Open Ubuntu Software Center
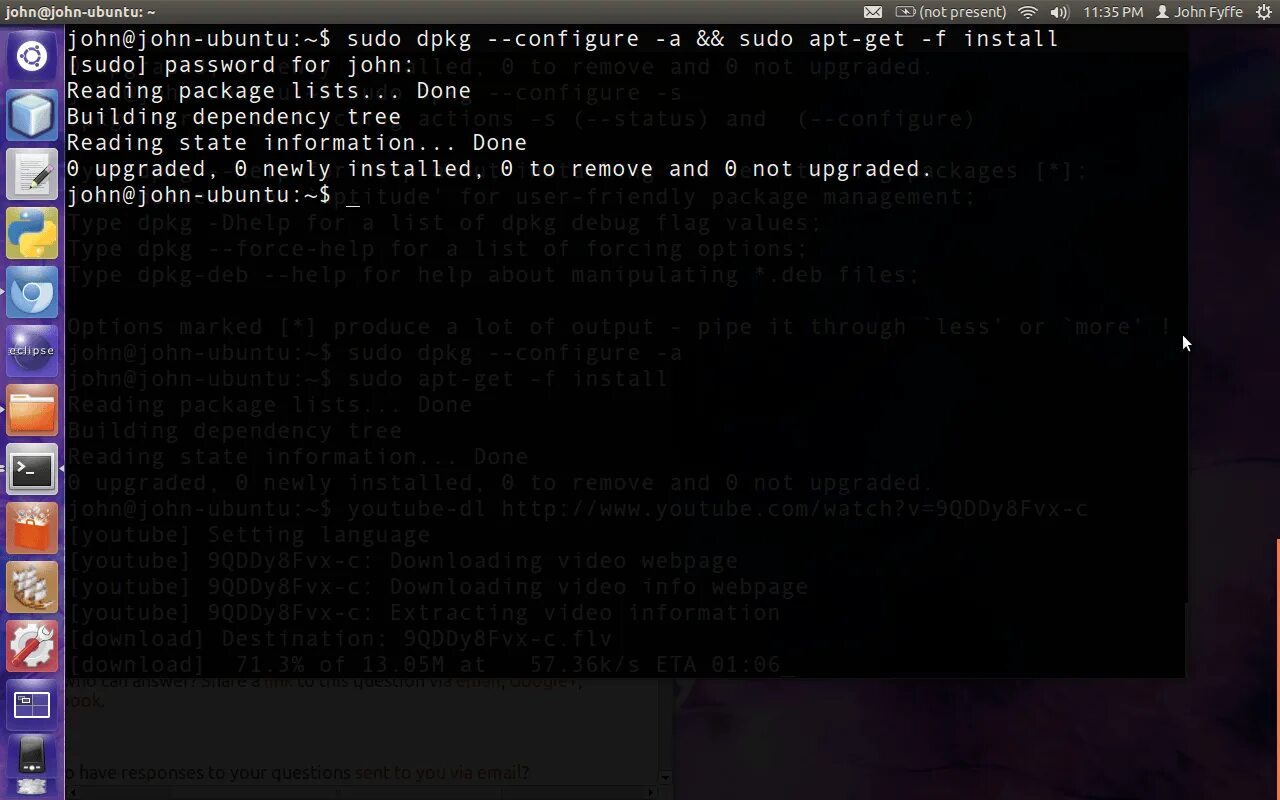 point(32,528)
